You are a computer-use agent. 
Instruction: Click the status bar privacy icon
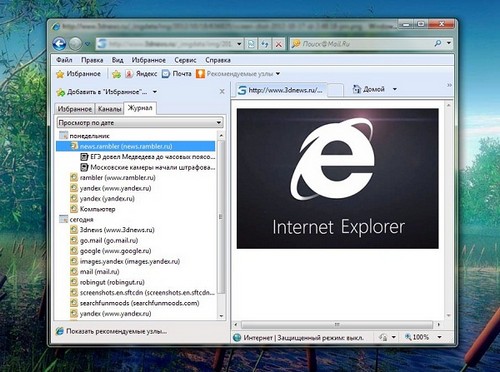(383, 337)
